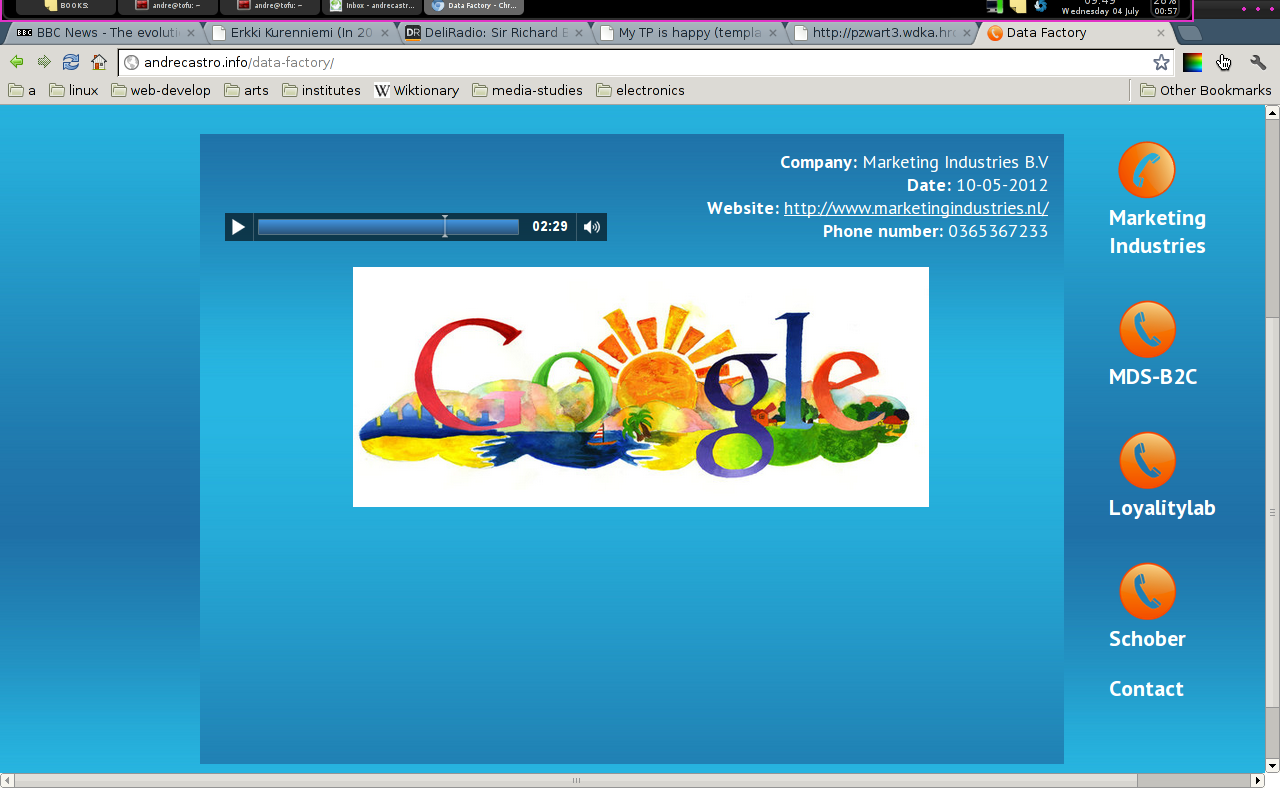Screen dimensions: 1280x788
Task: Close the Erkki Kurenniemi tab
Action: (385, 33)
